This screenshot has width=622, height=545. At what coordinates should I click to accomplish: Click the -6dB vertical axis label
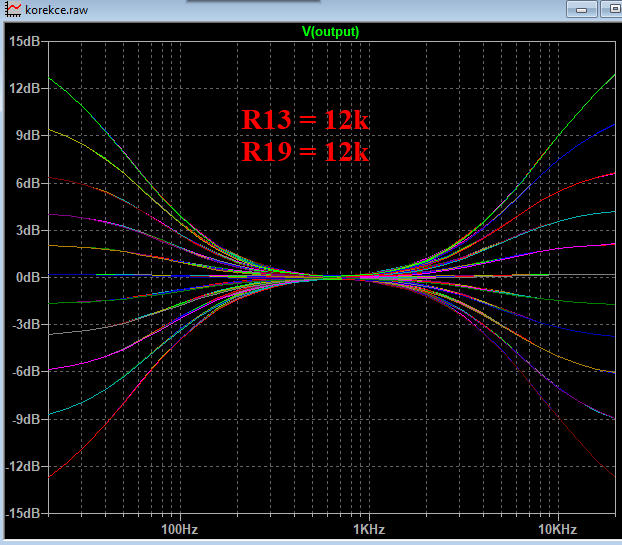tap(26, 372)
